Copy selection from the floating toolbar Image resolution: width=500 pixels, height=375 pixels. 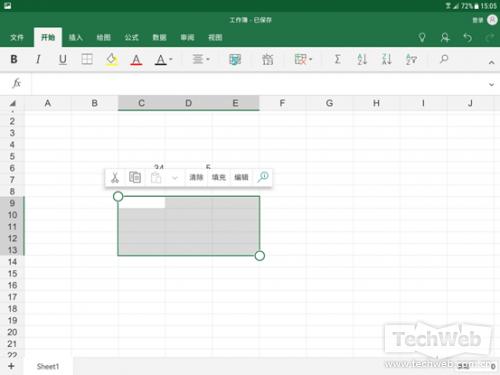[x=135, y=177]
